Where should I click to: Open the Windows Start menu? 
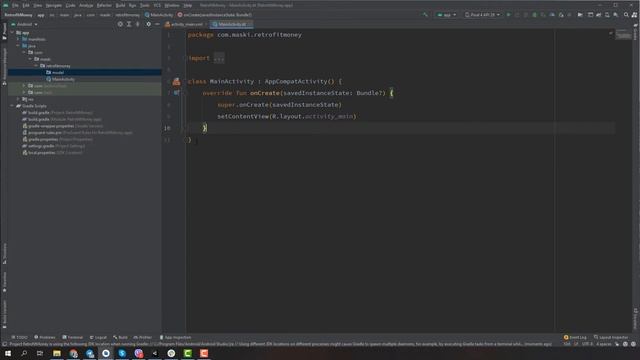click(8, 353)
